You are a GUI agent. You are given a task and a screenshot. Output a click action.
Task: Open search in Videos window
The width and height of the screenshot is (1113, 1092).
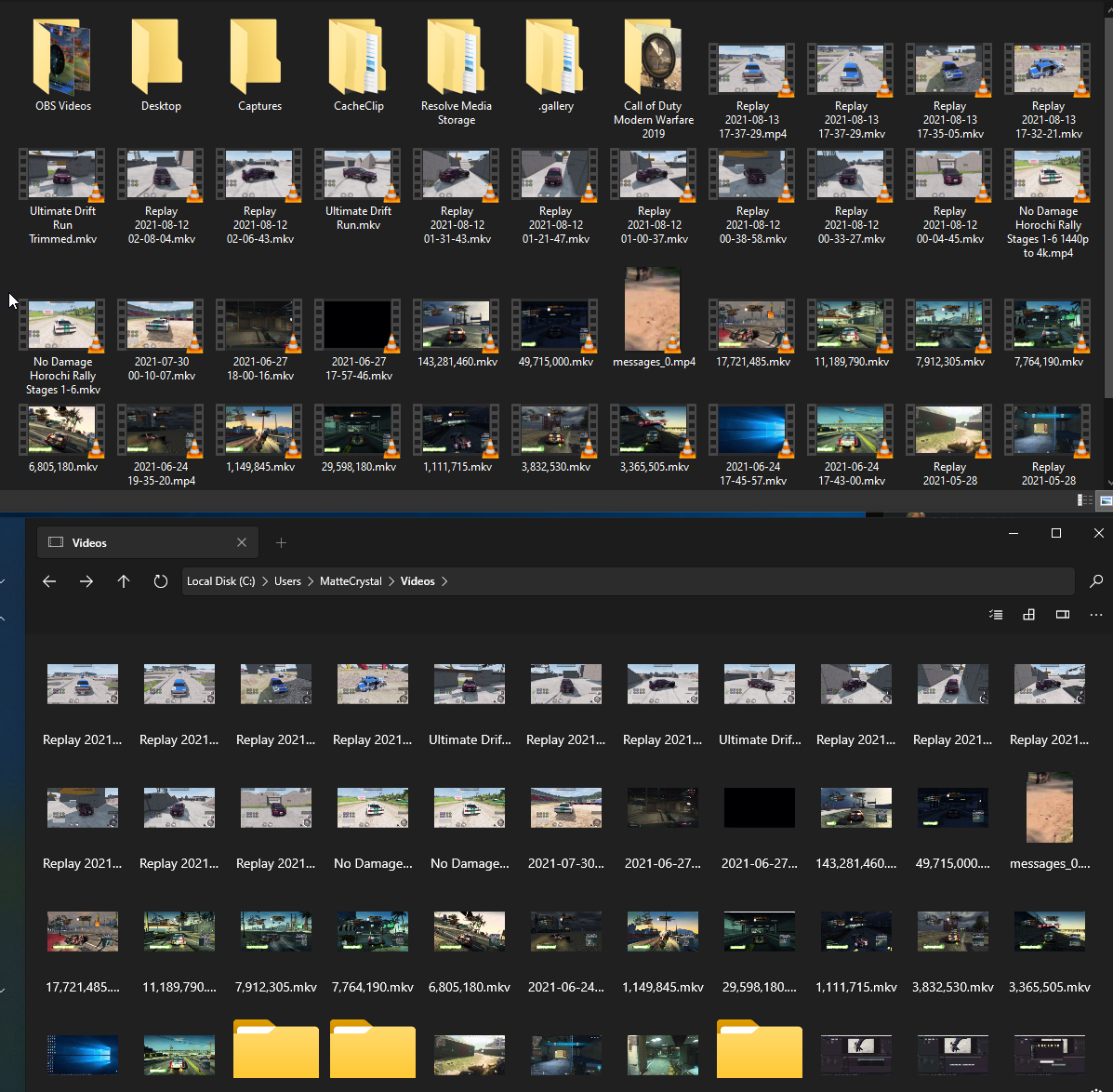point(1096,581)
